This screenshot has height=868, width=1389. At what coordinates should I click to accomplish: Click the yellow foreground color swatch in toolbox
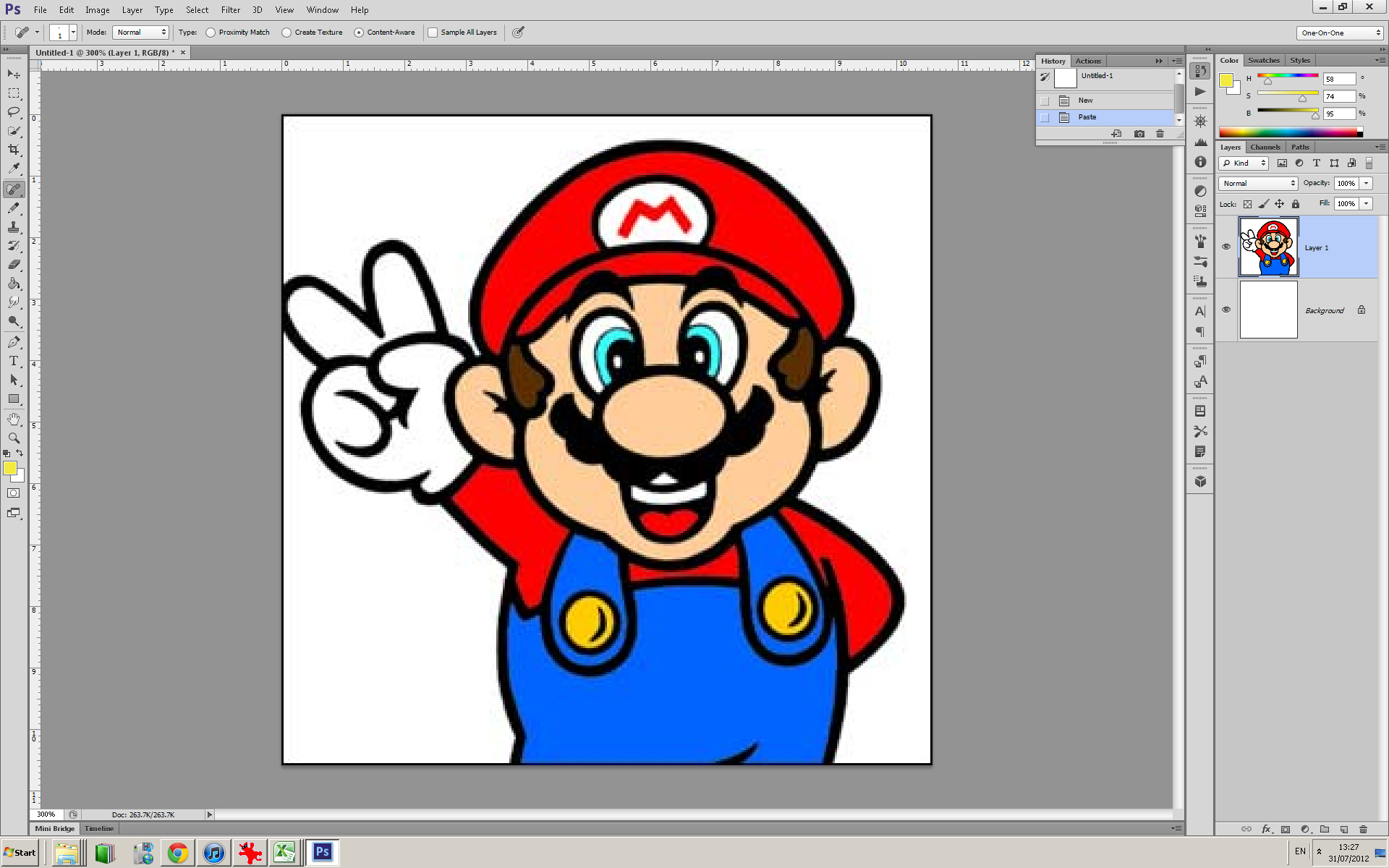(10, 469)
